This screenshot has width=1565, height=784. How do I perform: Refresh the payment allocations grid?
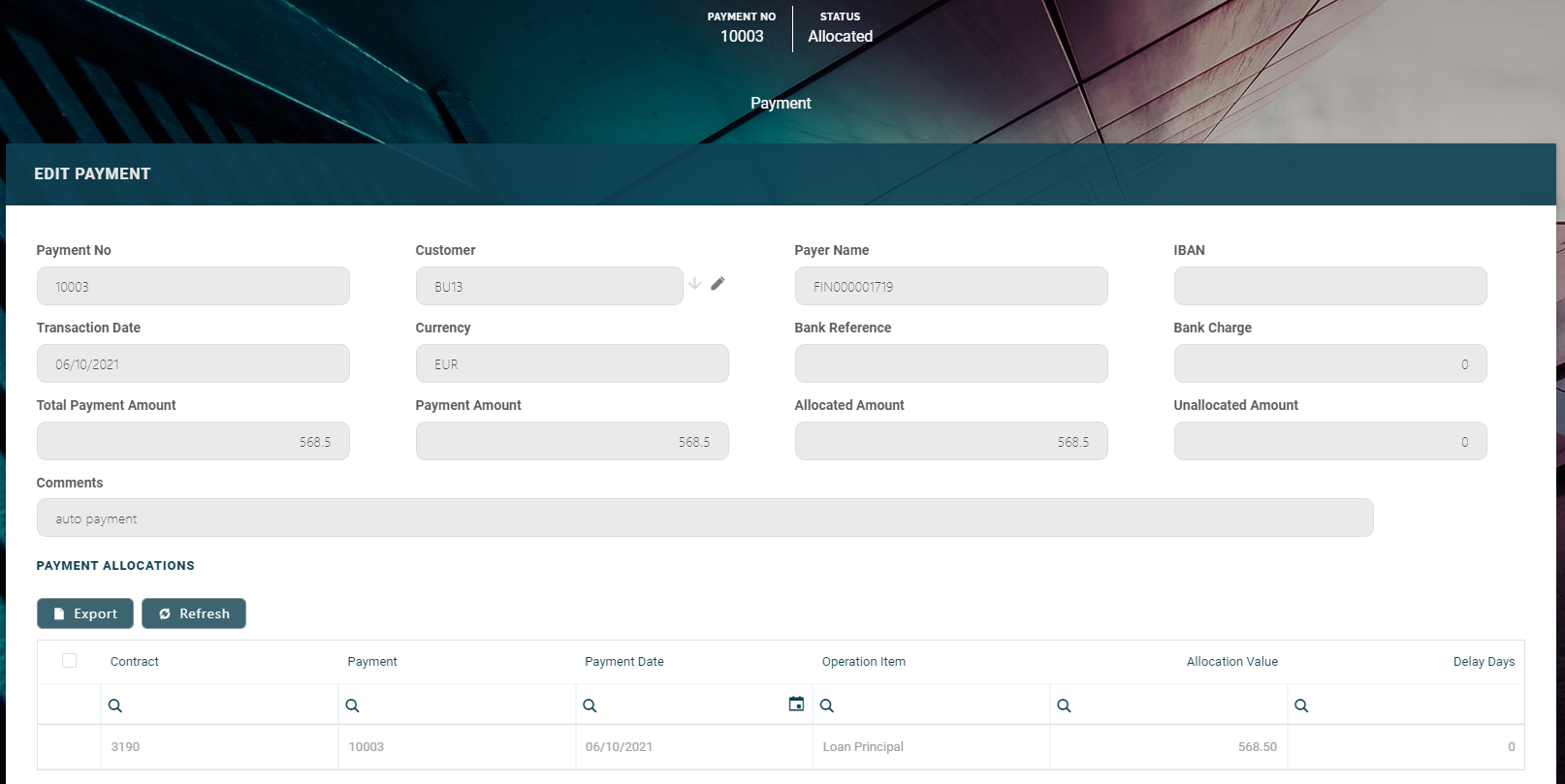point(194,613)
